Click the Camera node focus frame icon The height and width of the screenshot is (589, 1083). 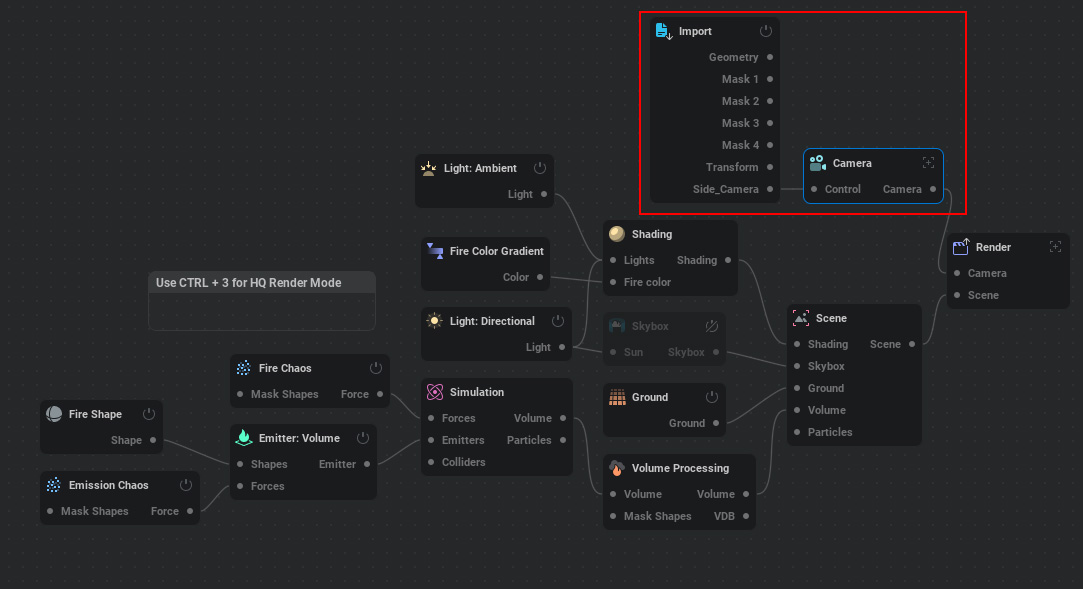[x=928, y=163]
